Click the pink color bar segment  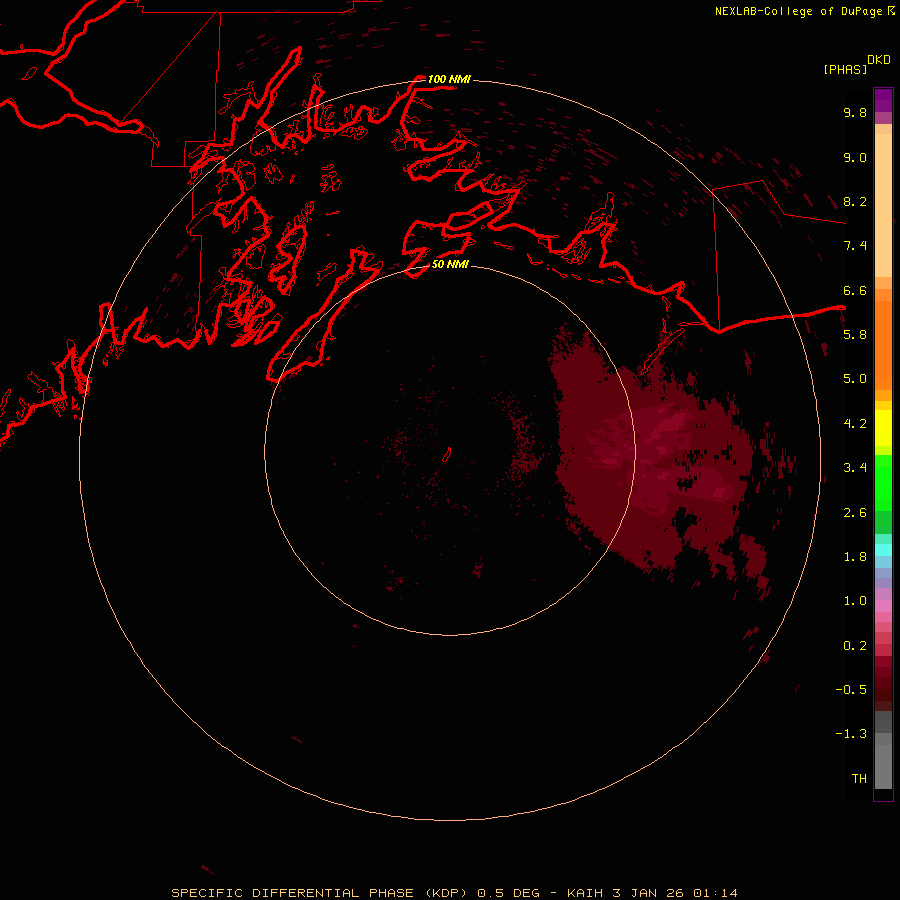883,606
